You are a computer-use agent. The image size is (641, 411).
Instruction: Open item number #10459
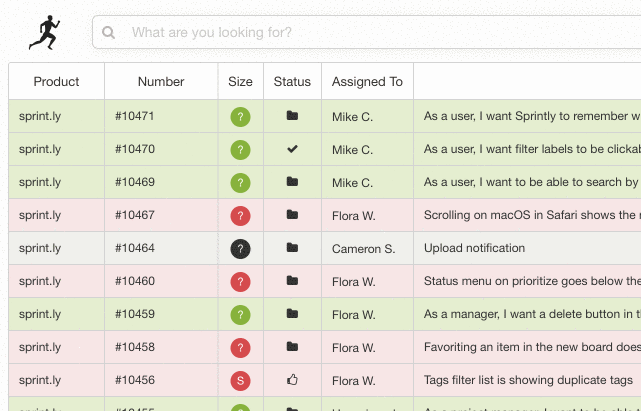pos(134,314)
